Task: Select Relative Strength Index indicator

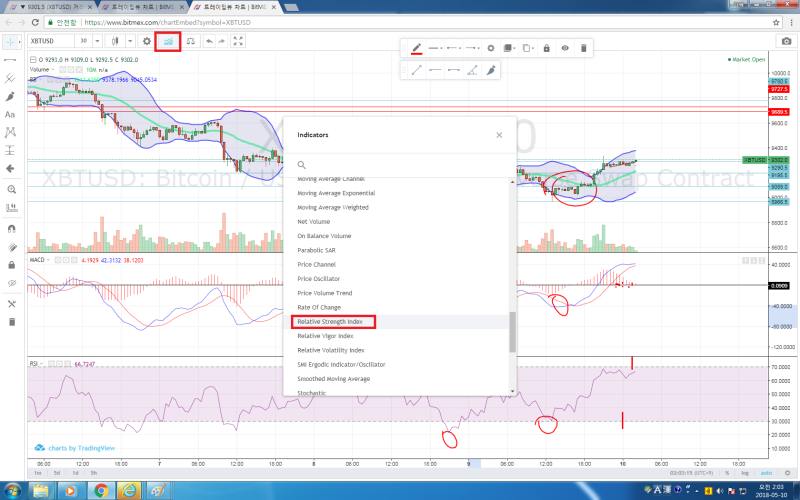Action: [330, 321]
